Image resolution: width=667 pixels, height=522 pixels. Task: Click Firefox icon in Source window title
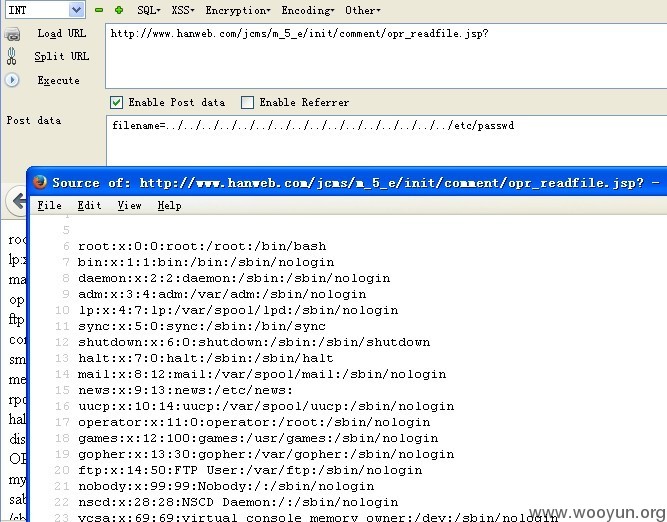coord(40,182)
